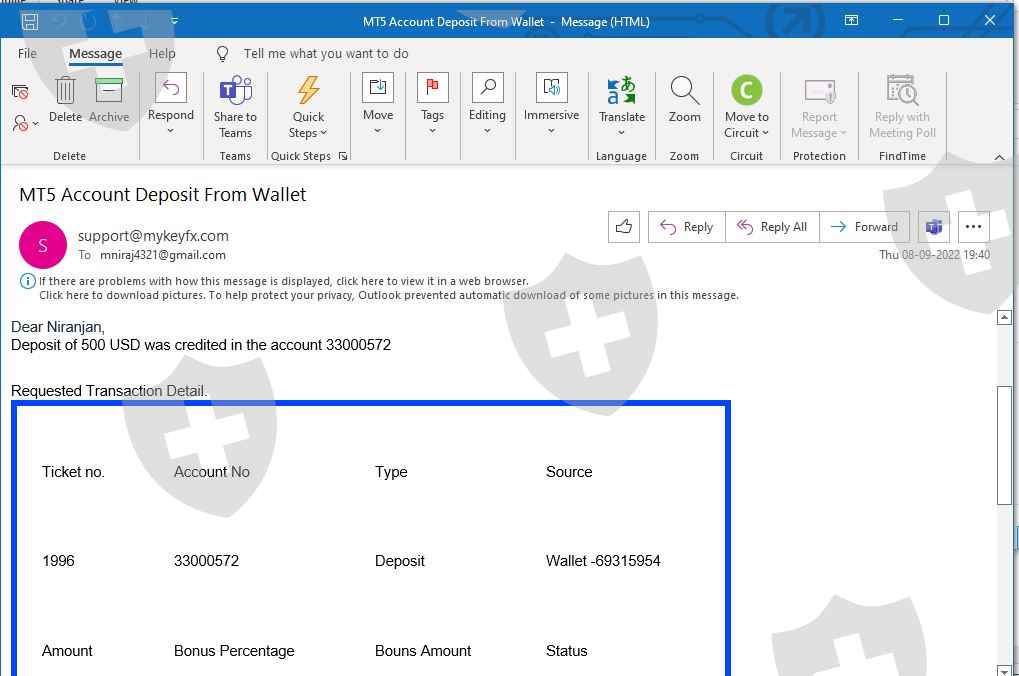
Task: Click the Delete trash can icon
Action: [65, 92]
